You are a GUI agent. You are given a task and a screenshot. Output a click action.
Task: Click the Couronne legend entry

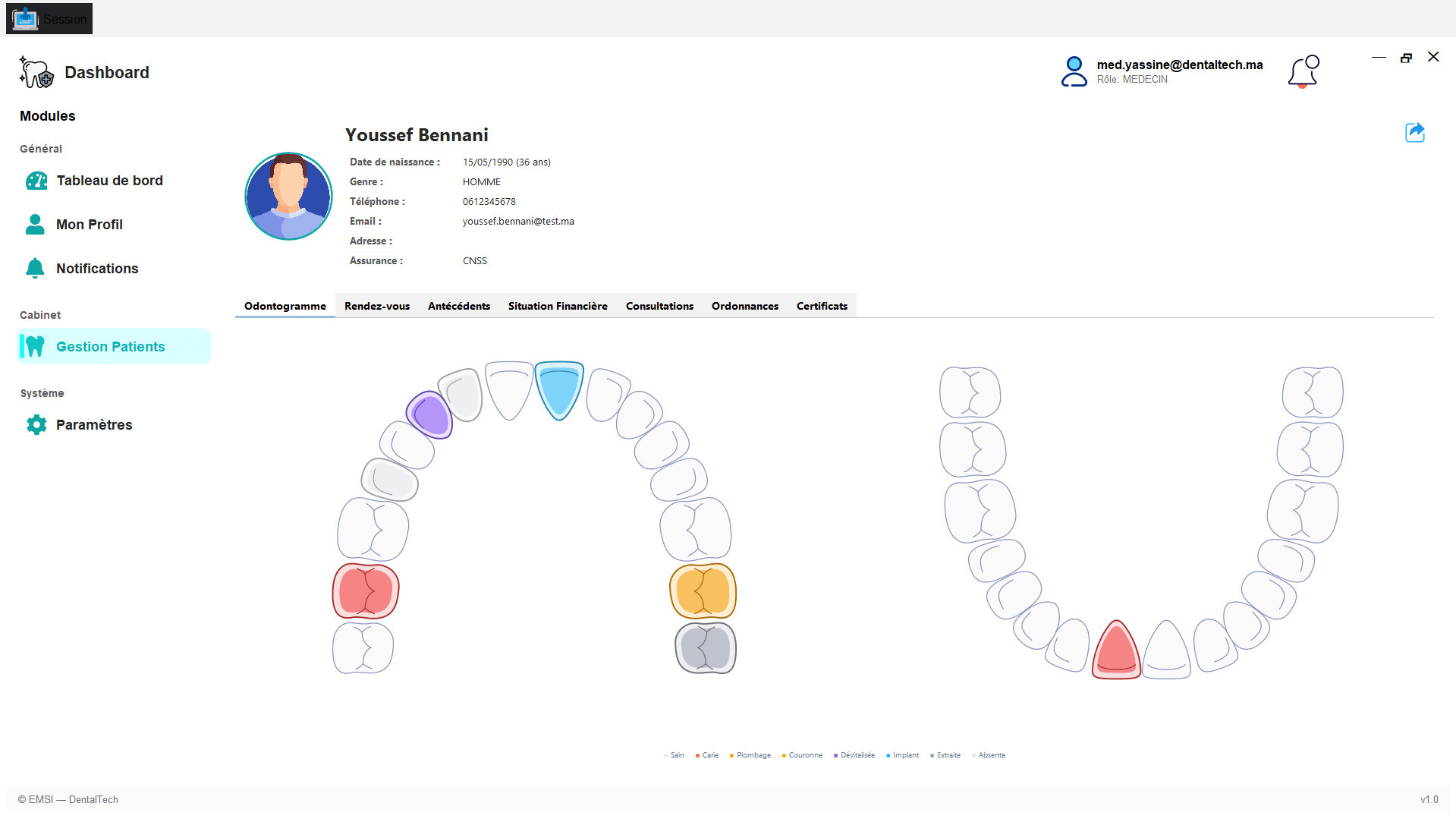pyautogui.click(x=802, y=755)
